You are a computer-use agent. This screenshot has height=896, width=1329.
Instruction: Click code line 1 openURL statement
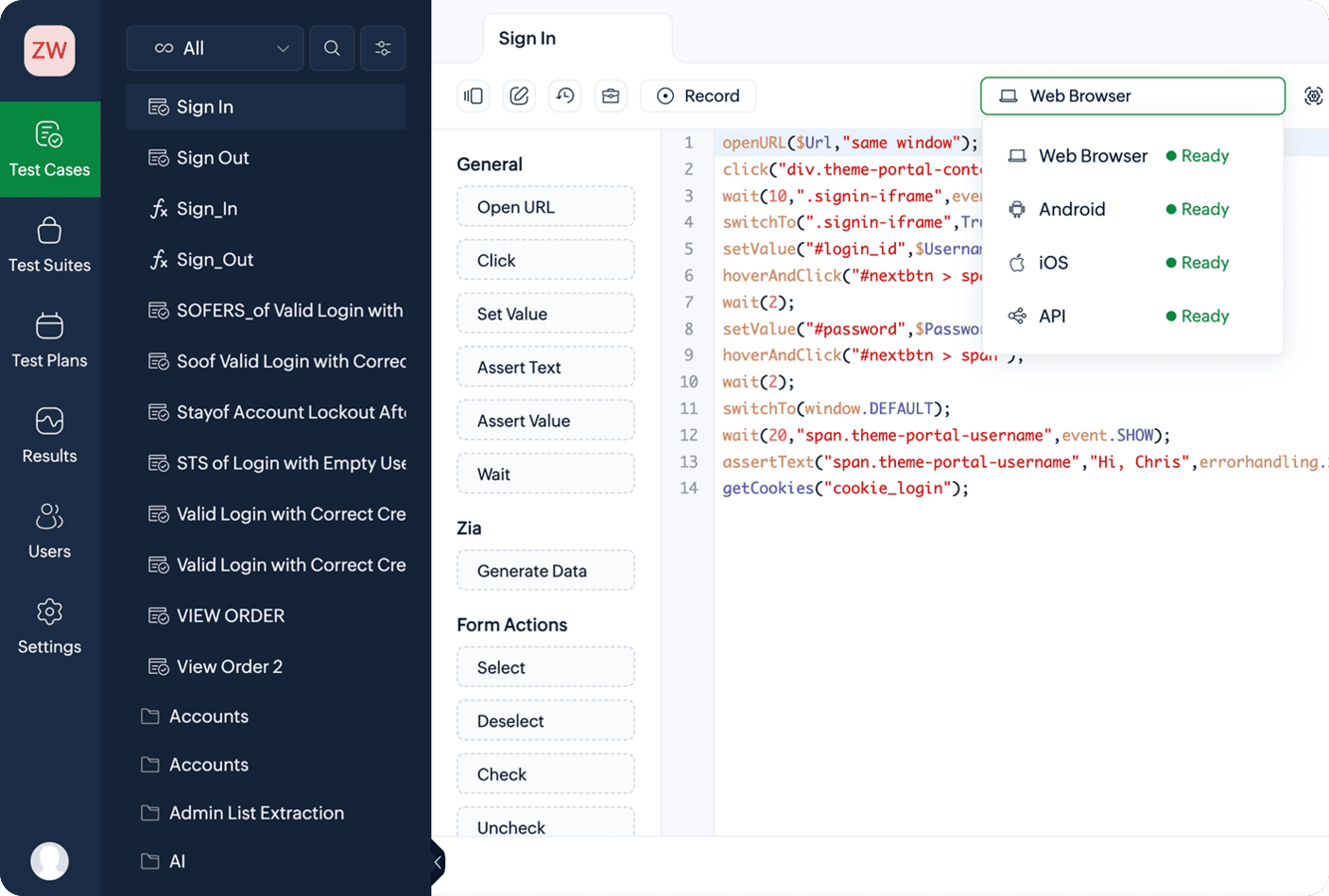[850, 143]
